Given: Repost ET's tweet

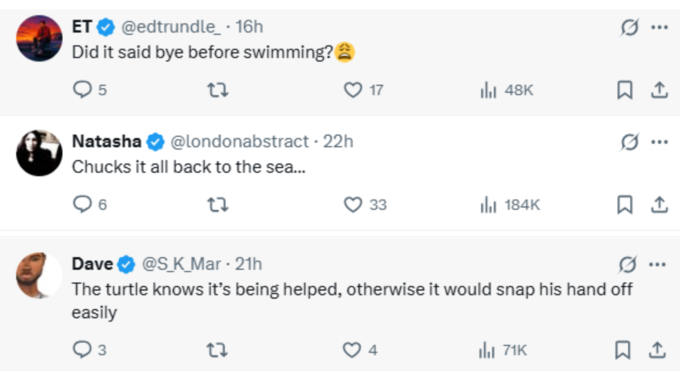Looking at the screenshot, I should 217,90.
